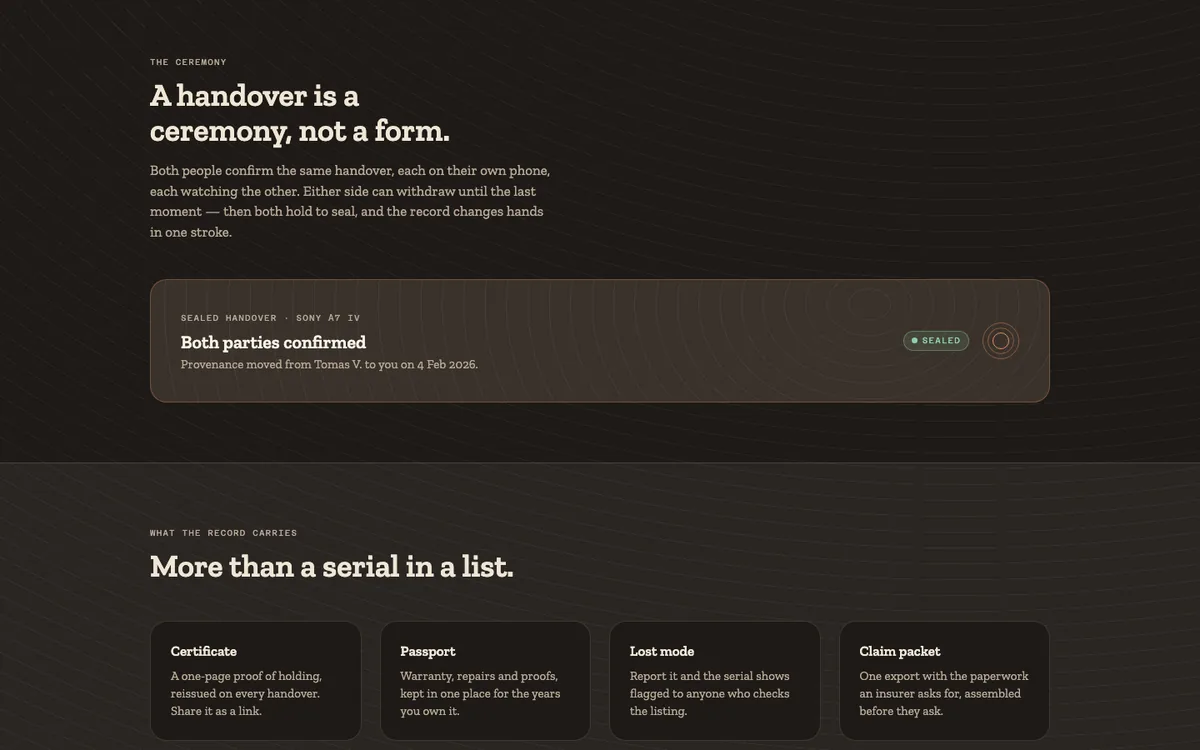This screenshot has height=750, width=1200.
Task: Select the Claim packet card title
Action: [x=900, y=651]
